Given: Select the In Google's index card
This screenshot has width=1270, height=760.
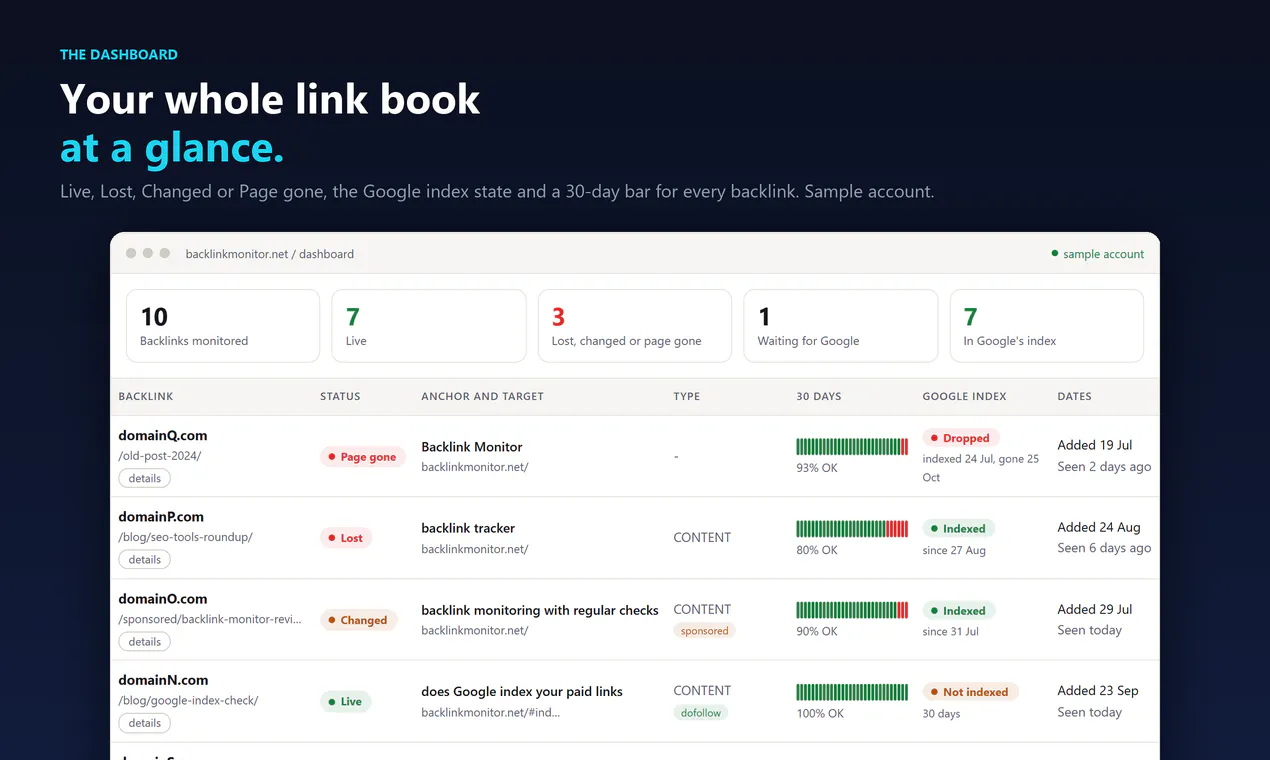Looking at the screenshot, I should [1047, 326].
